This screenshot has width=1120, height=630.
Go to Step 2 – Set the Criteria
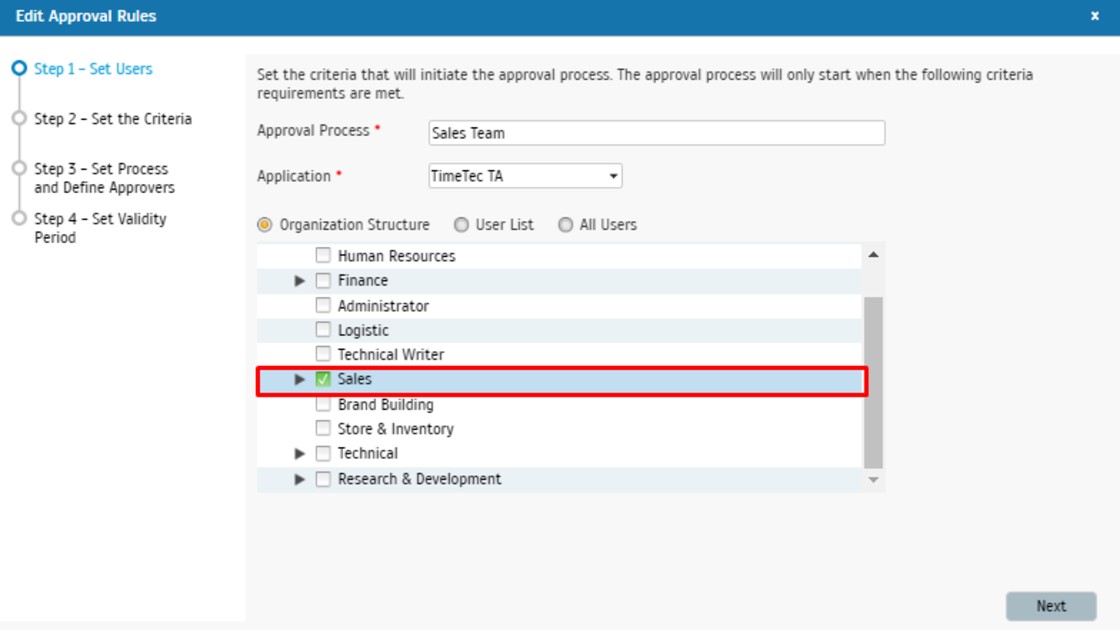point(112,119)
